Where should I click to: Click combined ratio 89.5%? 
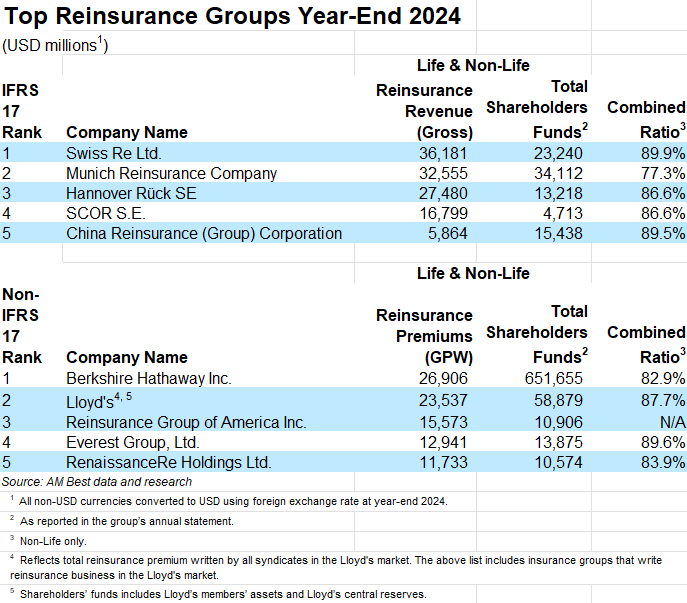(663, 234)
